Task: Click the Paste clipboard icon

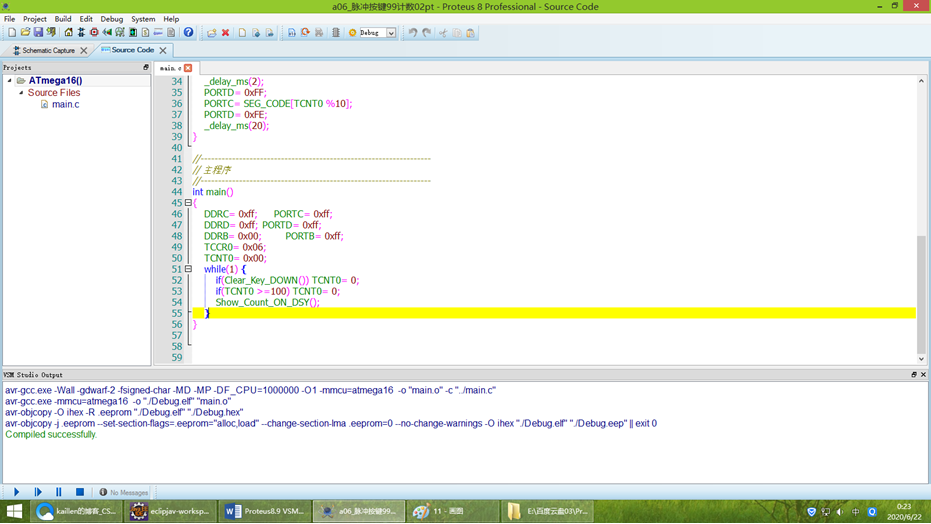Action: pos(471,33)
